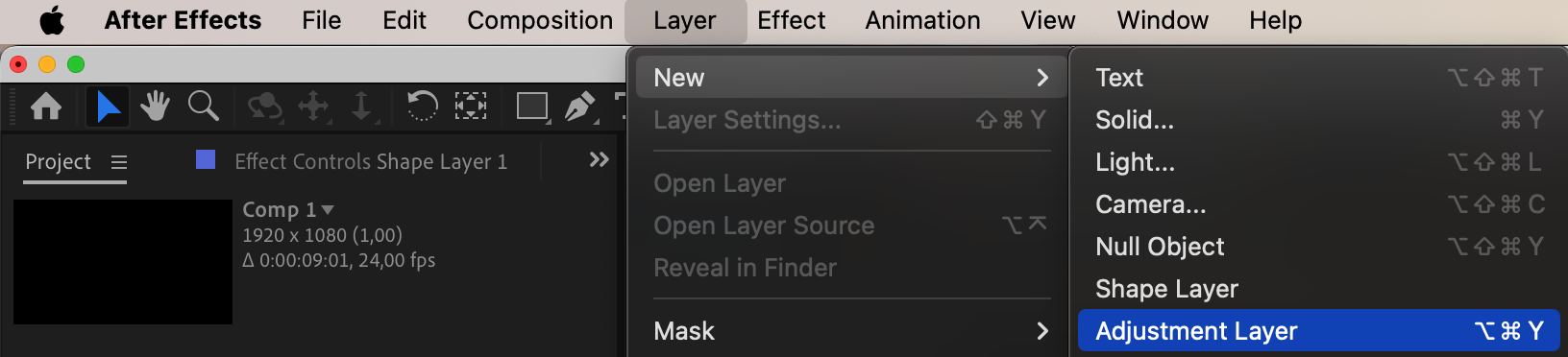Choose Null Object in the submenu
Screen dimensions: 1568x357
tap(1318, 247)
